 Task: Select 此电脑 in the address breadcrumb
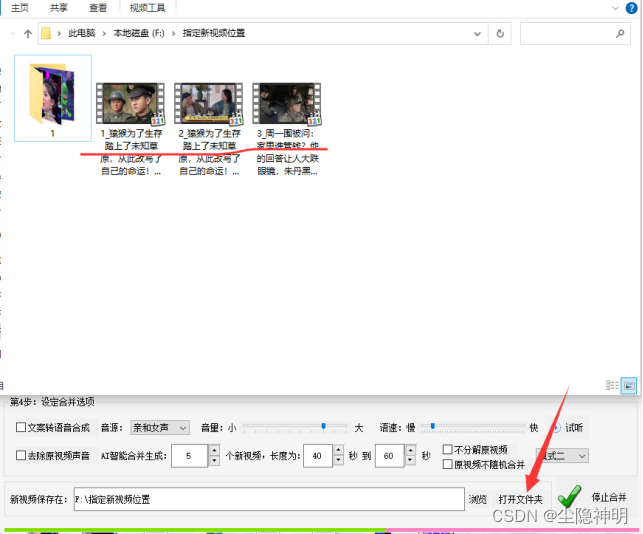tap(82, 33)
